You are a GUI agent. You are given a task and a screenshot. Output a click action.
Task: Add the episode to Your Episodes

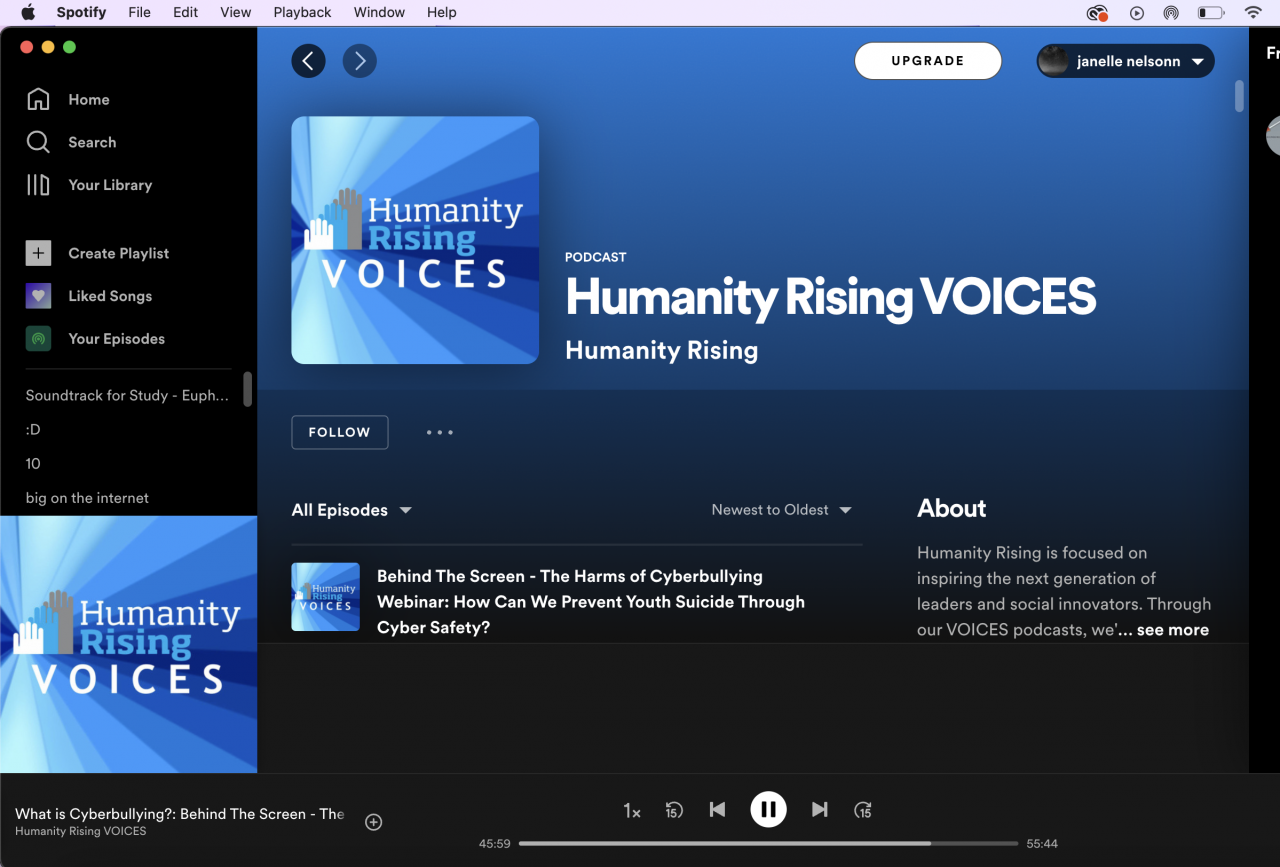(x=374, y=822)
